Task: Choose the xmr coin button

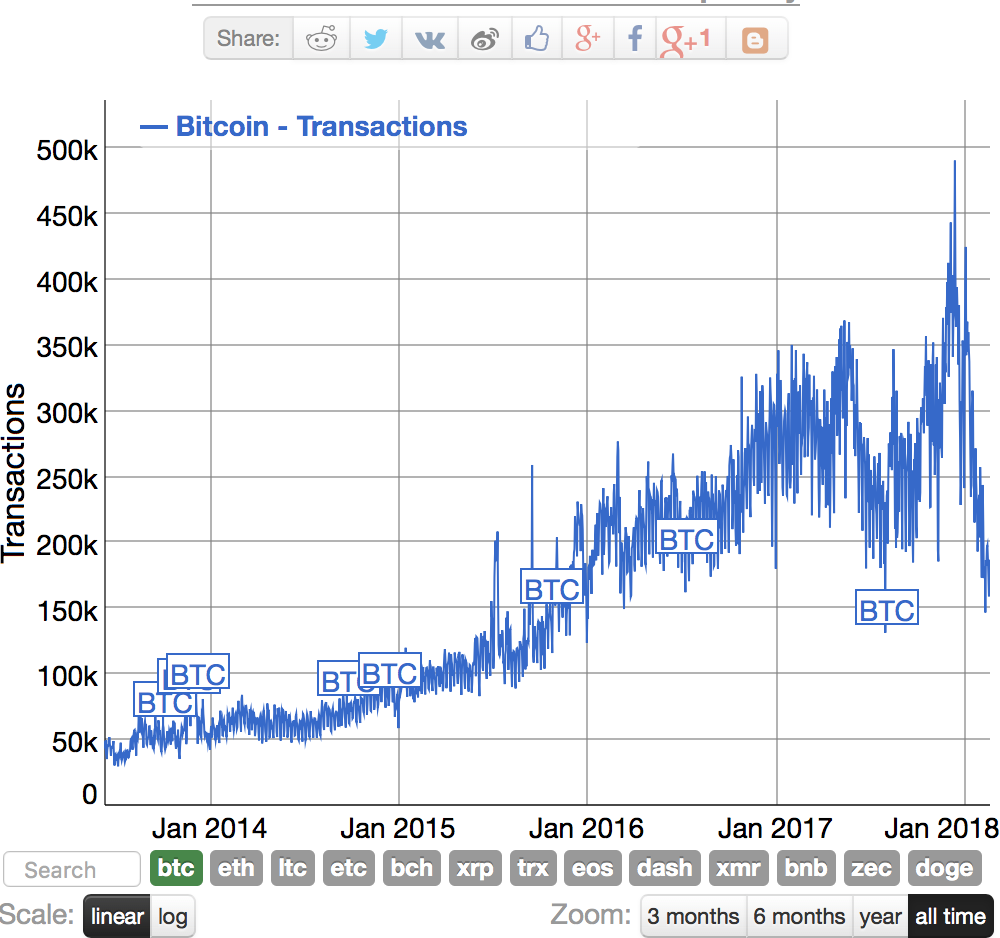Action: point(739,868)
